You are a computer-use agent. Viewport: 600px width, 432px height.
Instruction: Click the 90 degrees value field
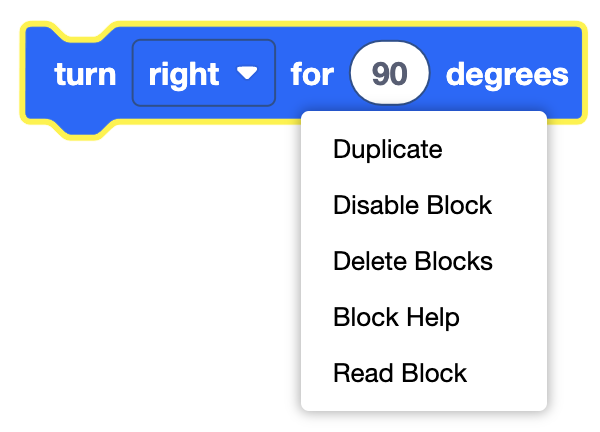coord(389,74)
